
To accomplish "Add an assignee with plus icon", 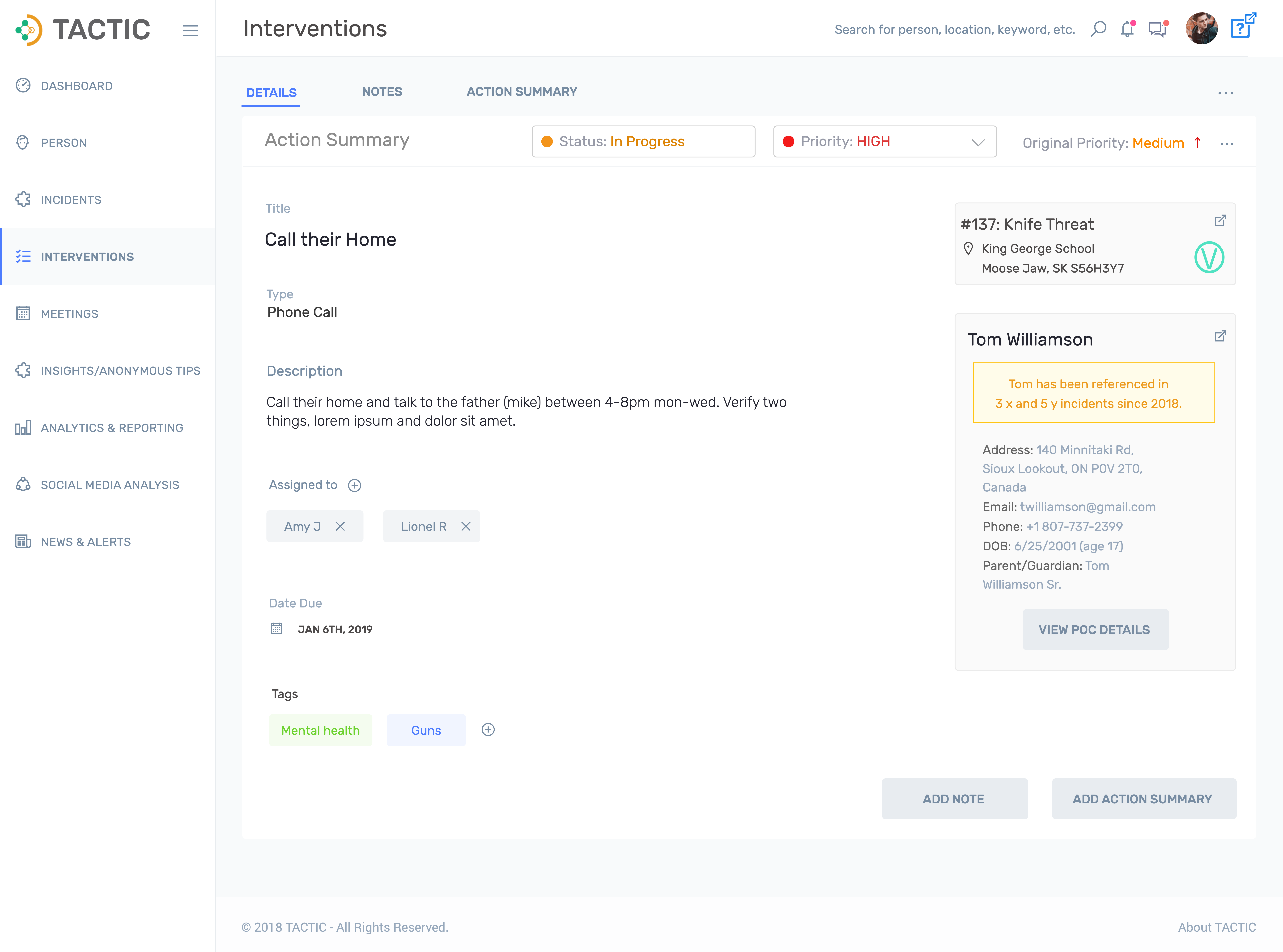I will 354,485.
